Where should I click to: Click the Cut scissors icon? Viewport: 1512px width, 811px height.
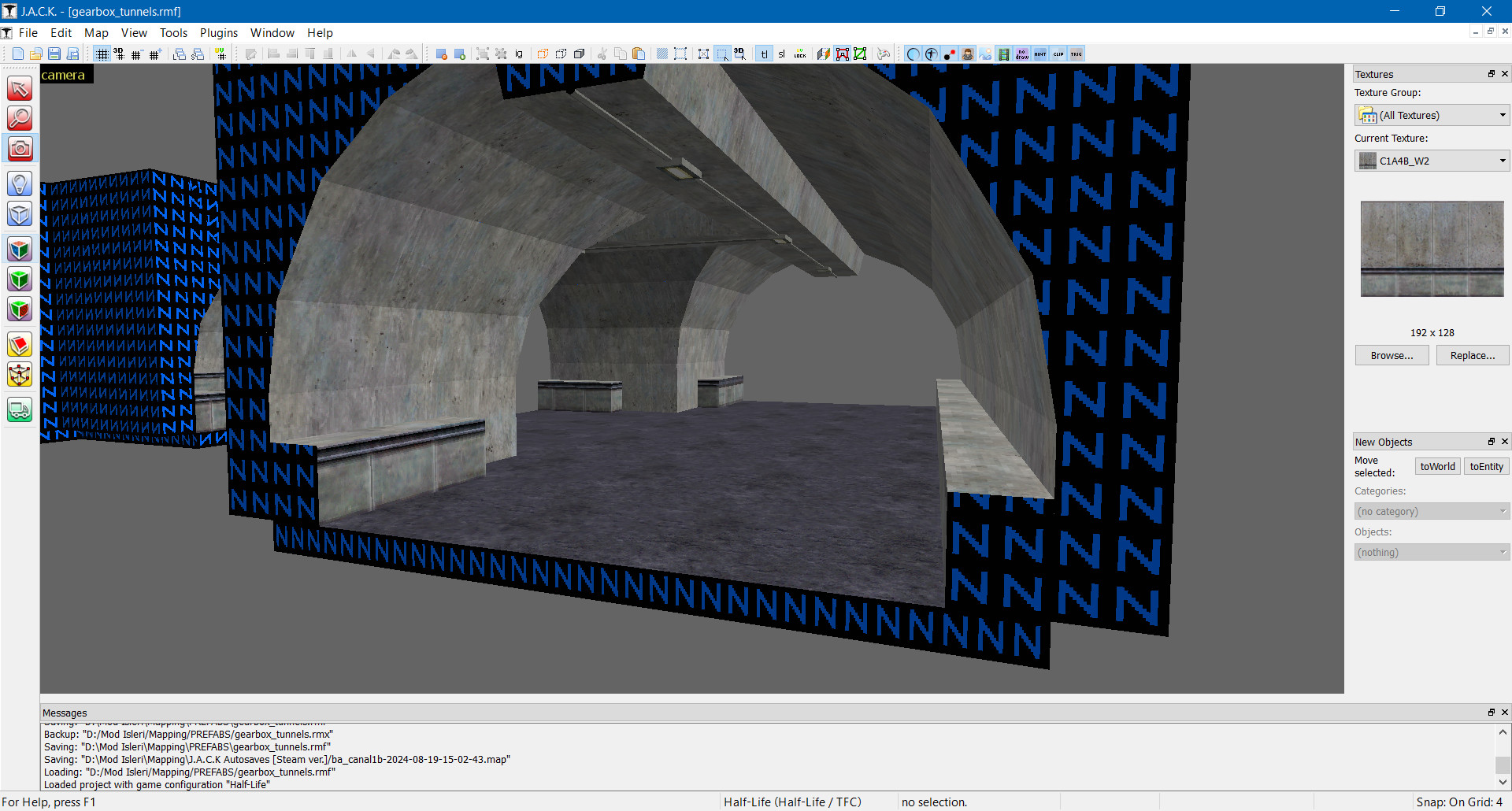pos(602,54)
